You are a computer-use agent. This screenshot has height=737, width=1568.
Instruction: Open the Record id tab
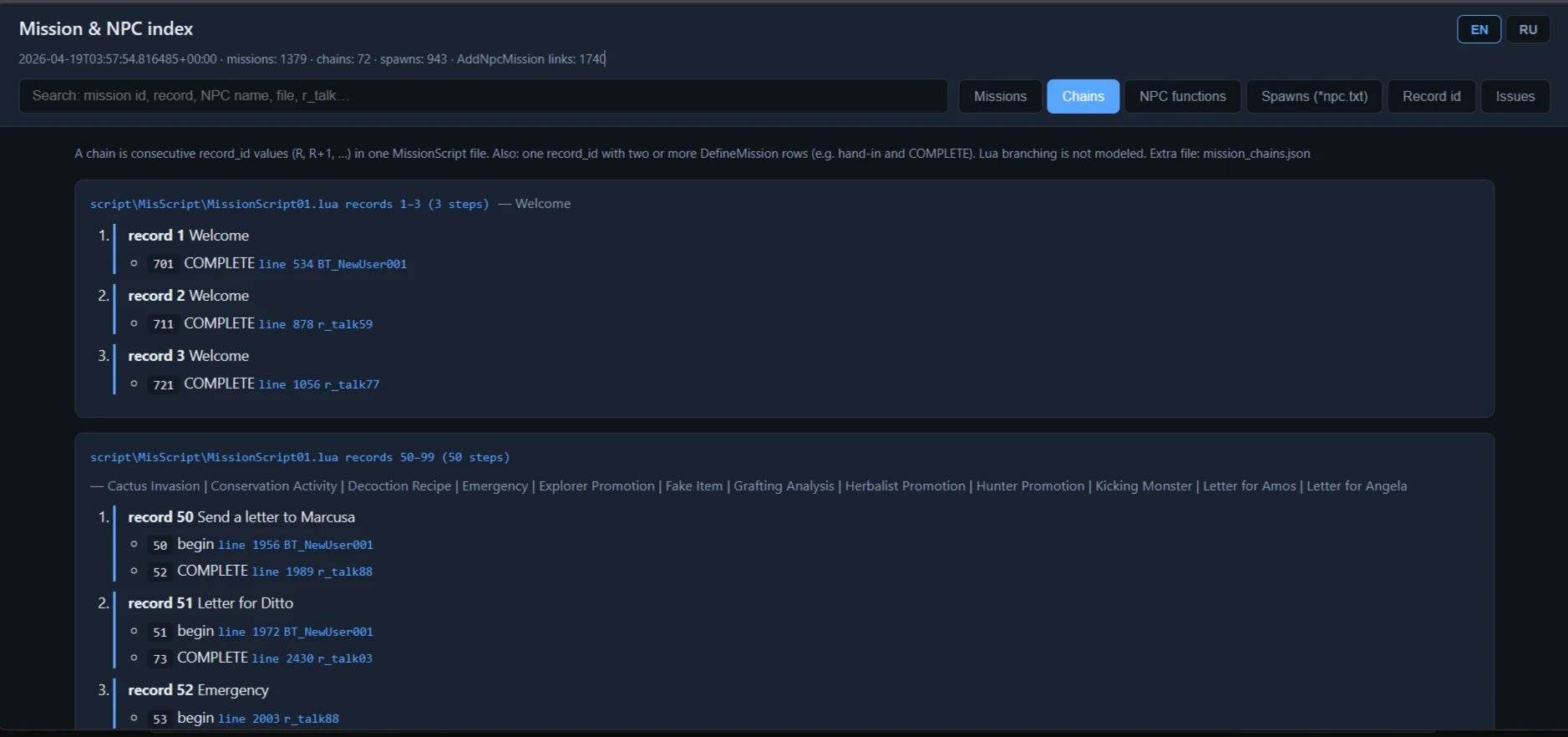[x=1431, y=97]
